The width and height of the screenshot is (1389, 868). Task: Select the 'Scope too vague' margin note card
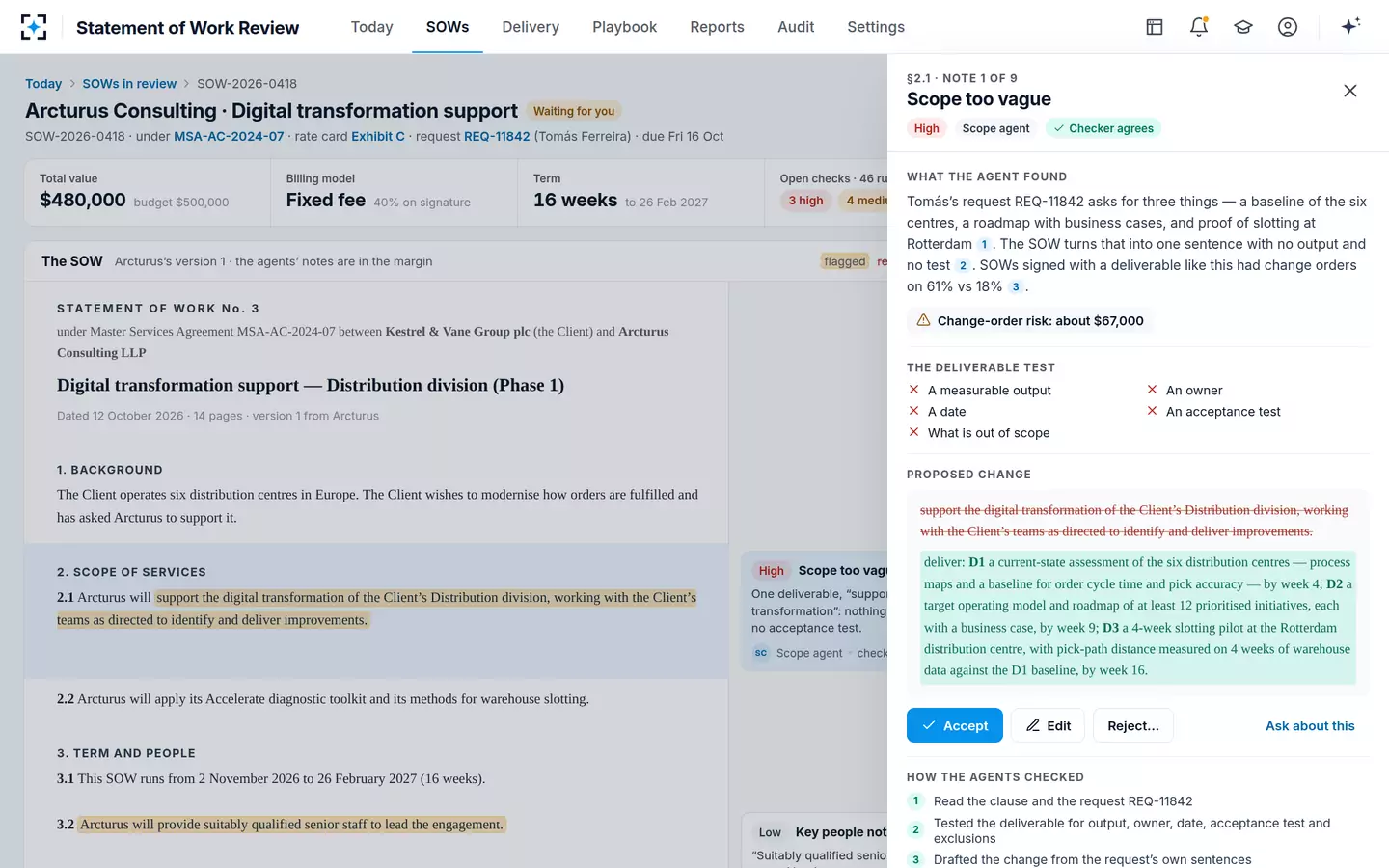coord(815,610)
